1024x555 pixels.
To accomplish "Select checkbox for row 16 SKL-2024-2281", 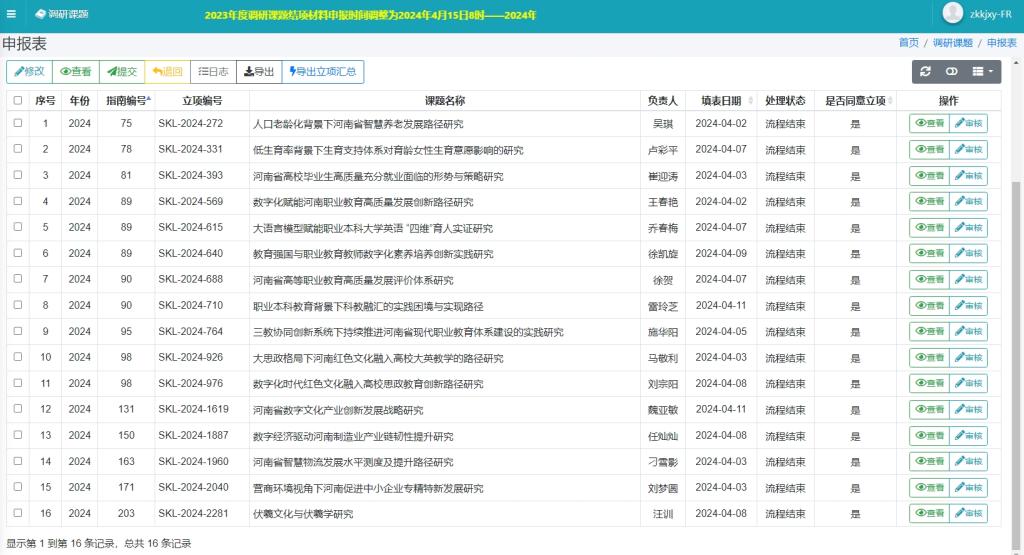I will (17, 513).
